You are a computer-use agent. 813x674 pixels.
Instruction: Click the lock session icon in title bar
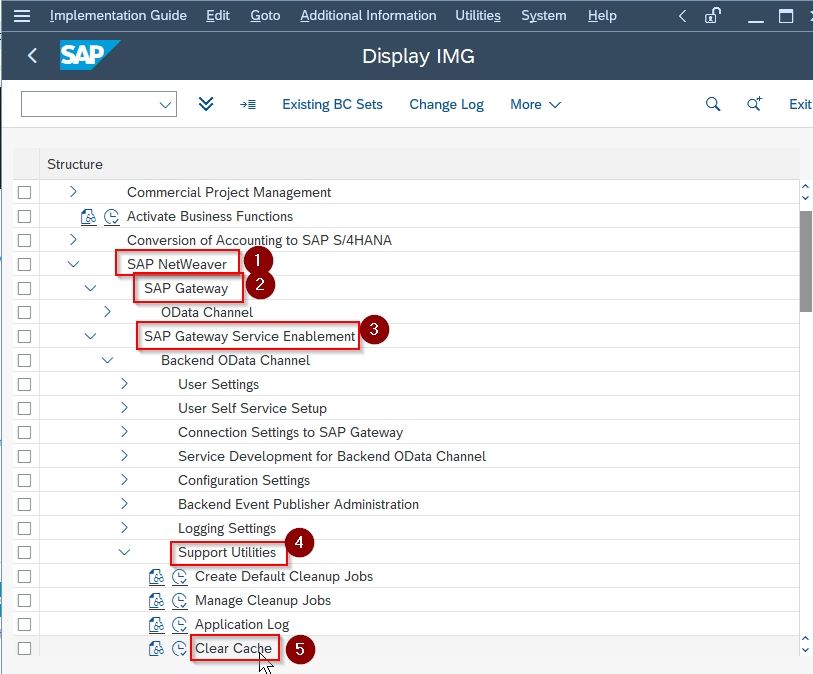pyautogui.click(x=713, y=16)
